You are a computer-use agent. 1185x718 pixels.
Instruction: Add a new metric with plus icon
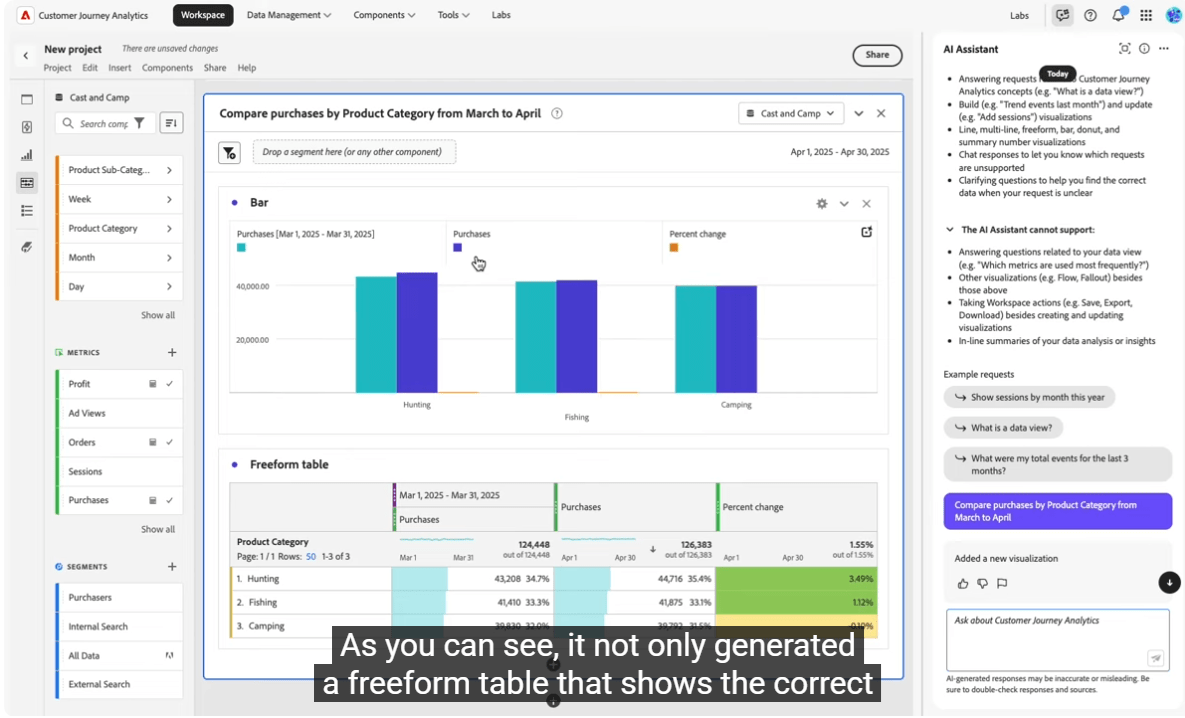click(x=172, y=352)
